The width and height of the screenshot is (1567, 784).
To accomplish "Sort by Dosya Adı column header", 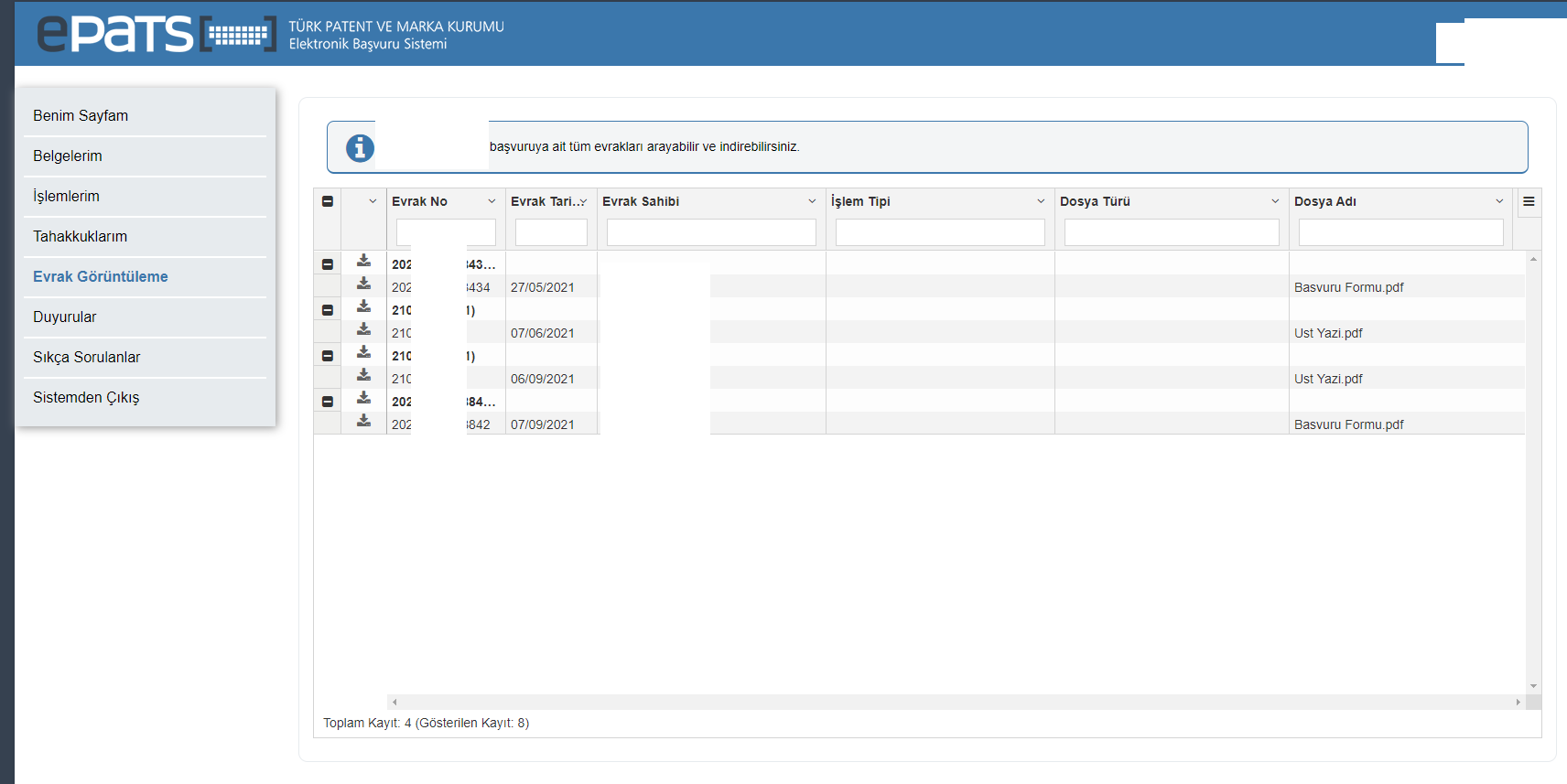I will coord(1325,201).
